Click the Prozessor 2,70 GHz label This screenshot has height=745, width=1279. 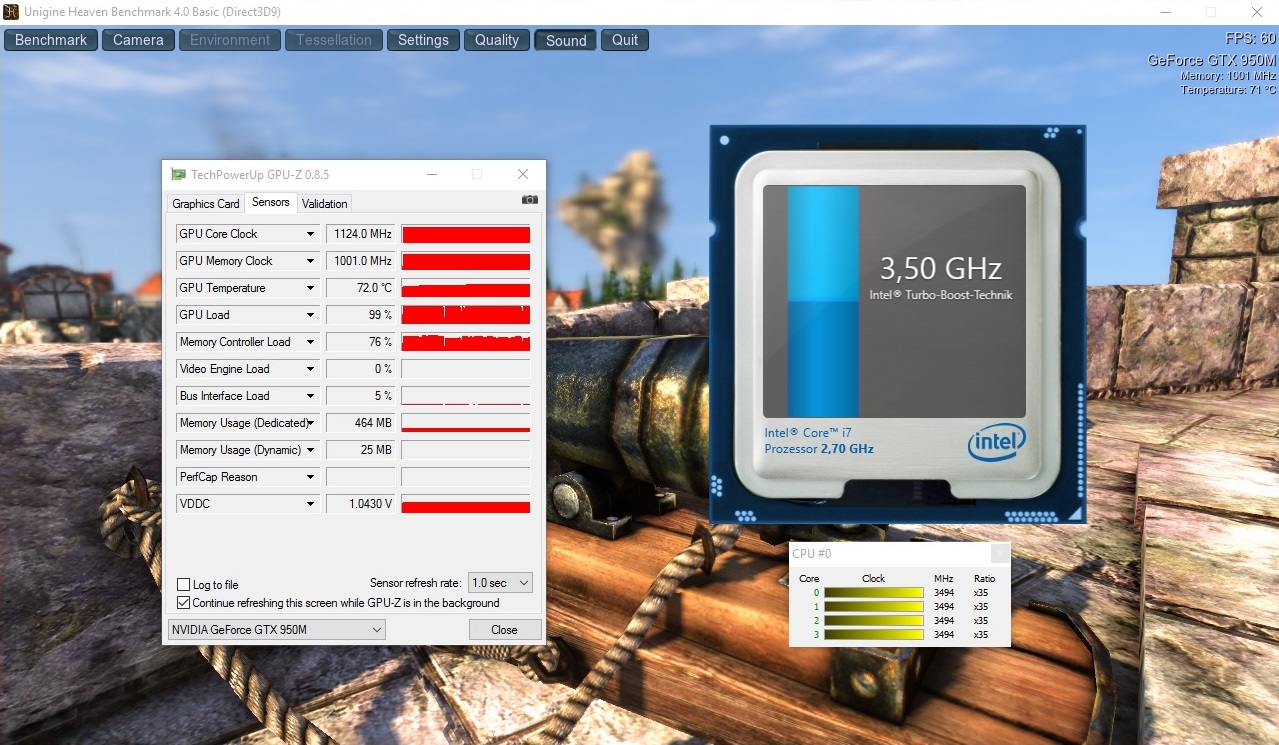click(x=819, y=449)
